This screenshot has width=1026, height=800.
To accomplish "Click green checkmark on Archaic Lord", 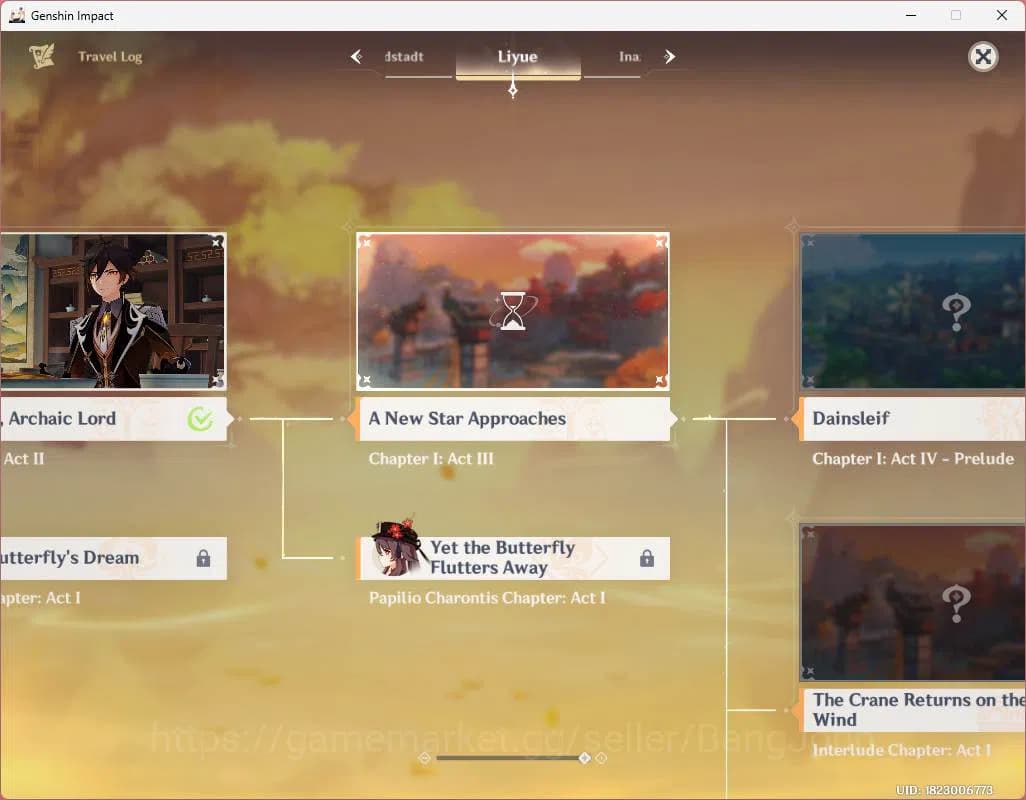I will click(200, 419).
